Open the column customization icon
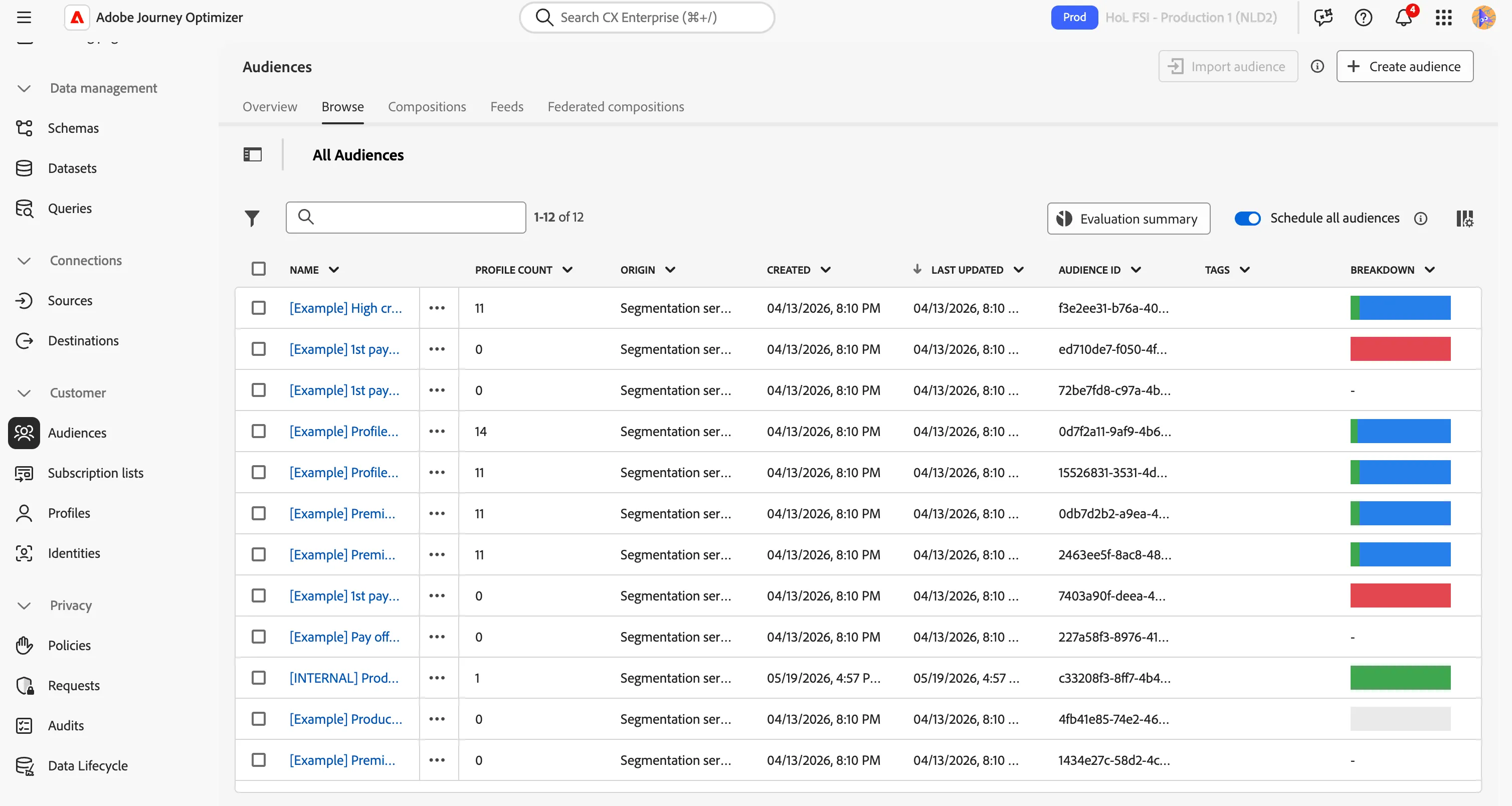 coord(1464,219)
